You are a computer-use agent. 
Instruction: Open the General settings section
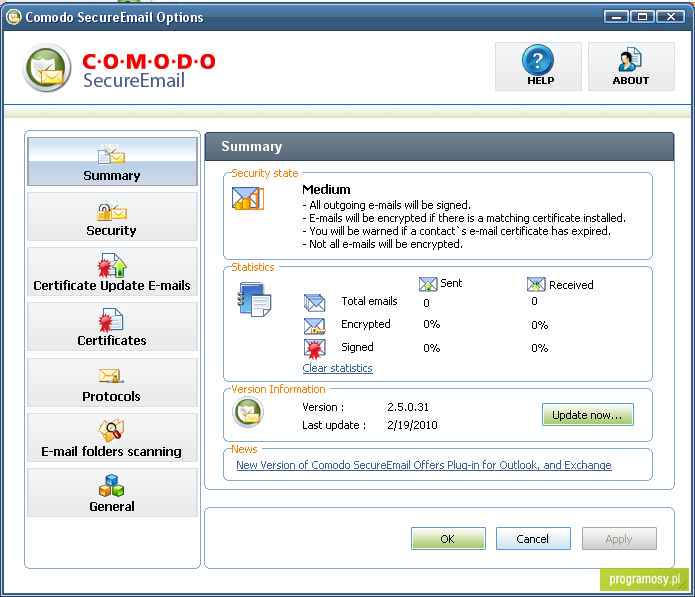tap(112, 492)
